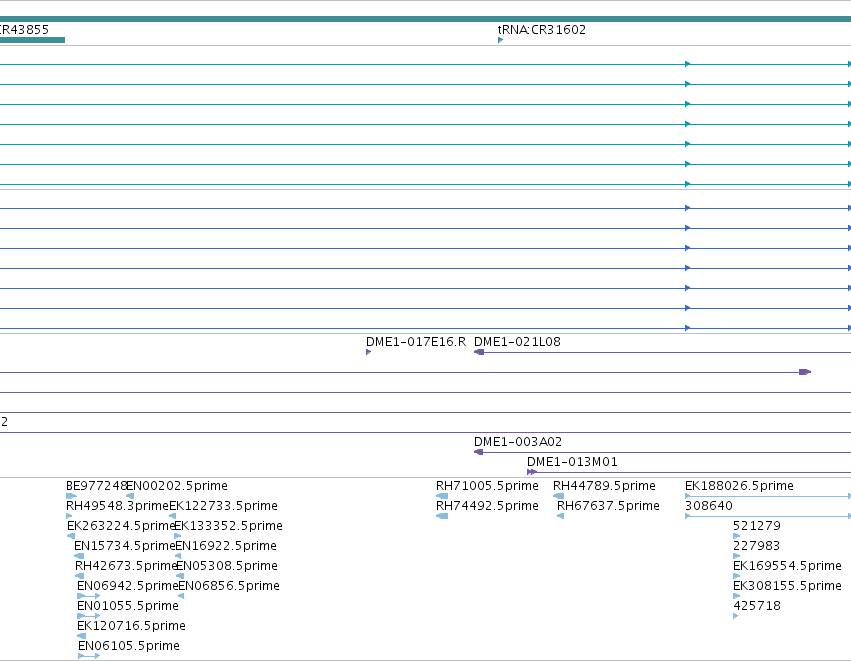
Task: Select the CR43855 gene bar
Action: [x=32, y=40]
